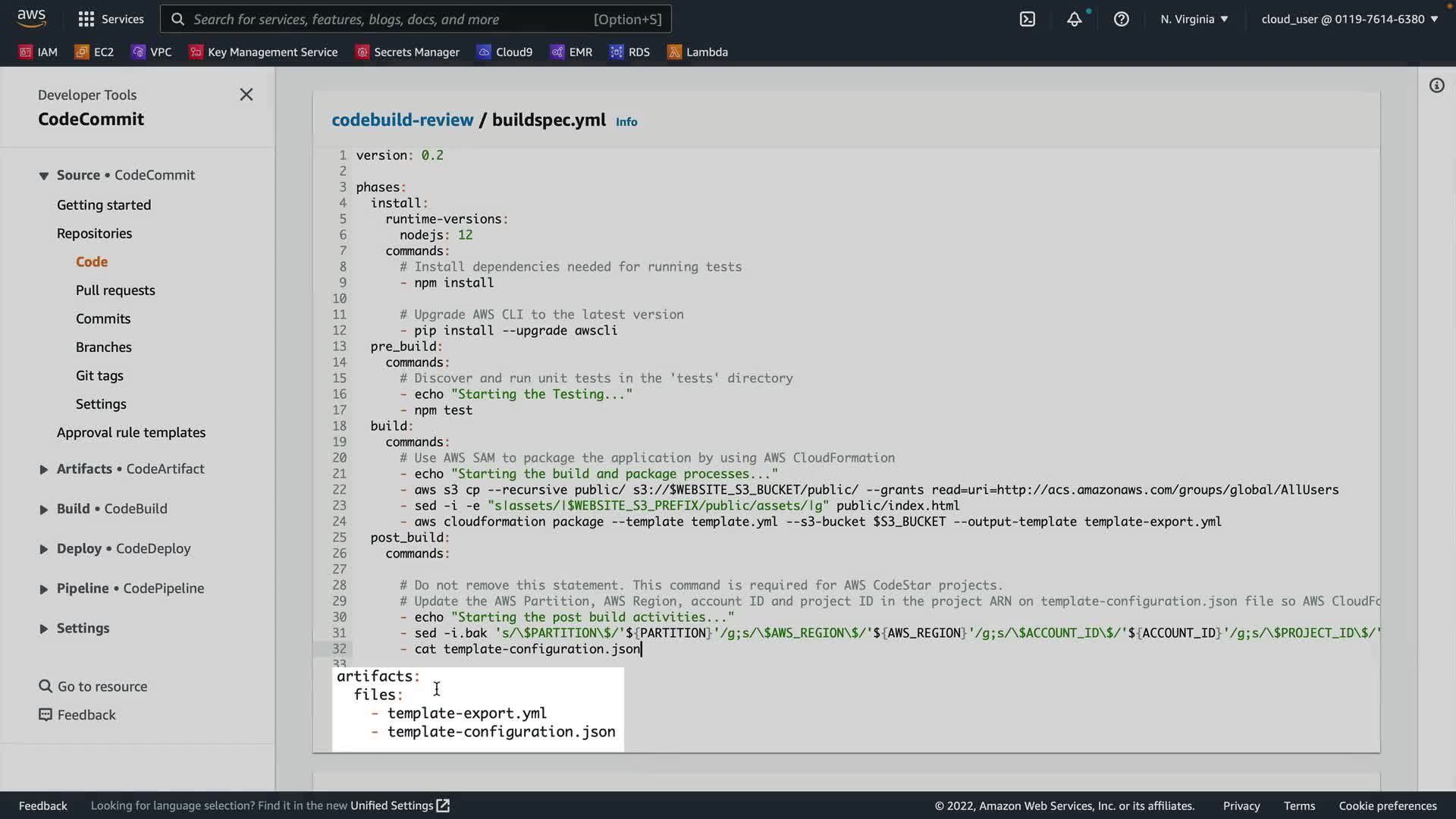
Task: Open the Services grid menu
Action: coord(111,19)
